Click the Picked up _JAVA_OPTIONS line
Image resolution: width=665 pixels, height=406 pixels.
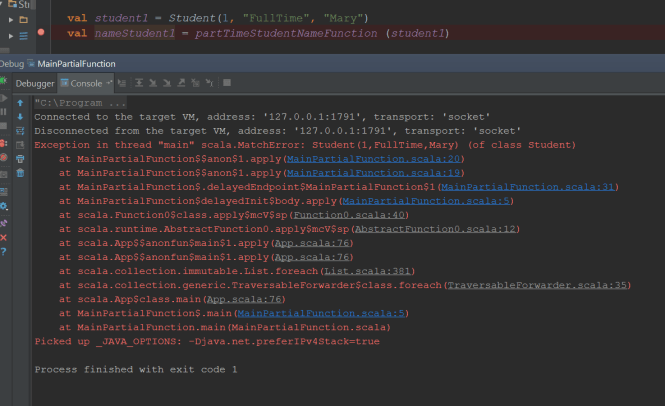pyautogui.click(x=207, y=342)
